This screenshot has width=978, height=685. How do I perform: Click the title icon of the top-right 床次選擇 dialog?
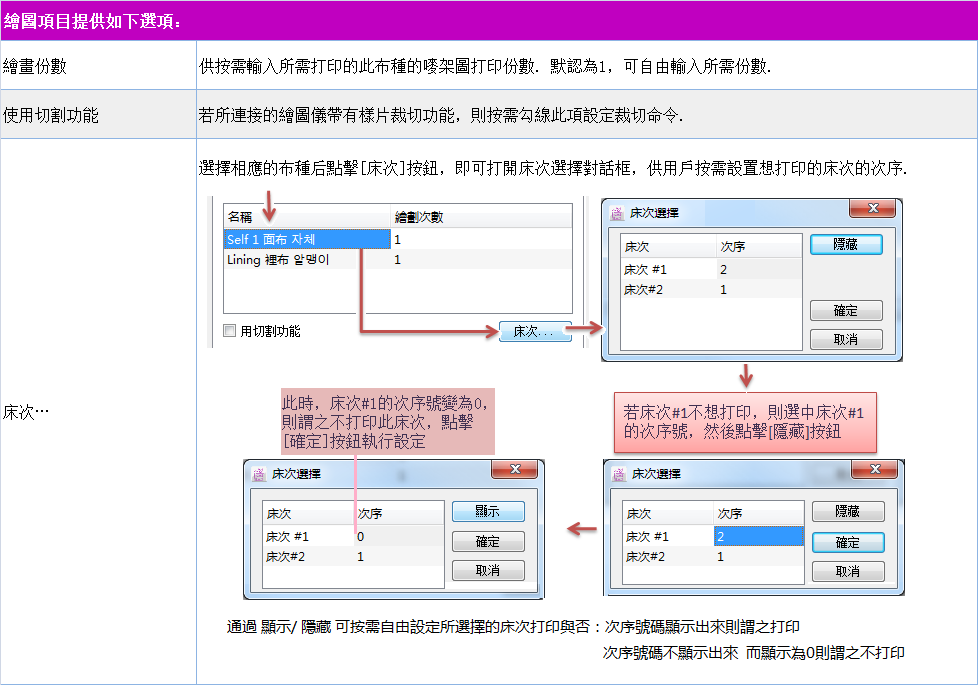pyautogui.click(x=616, y=213)
